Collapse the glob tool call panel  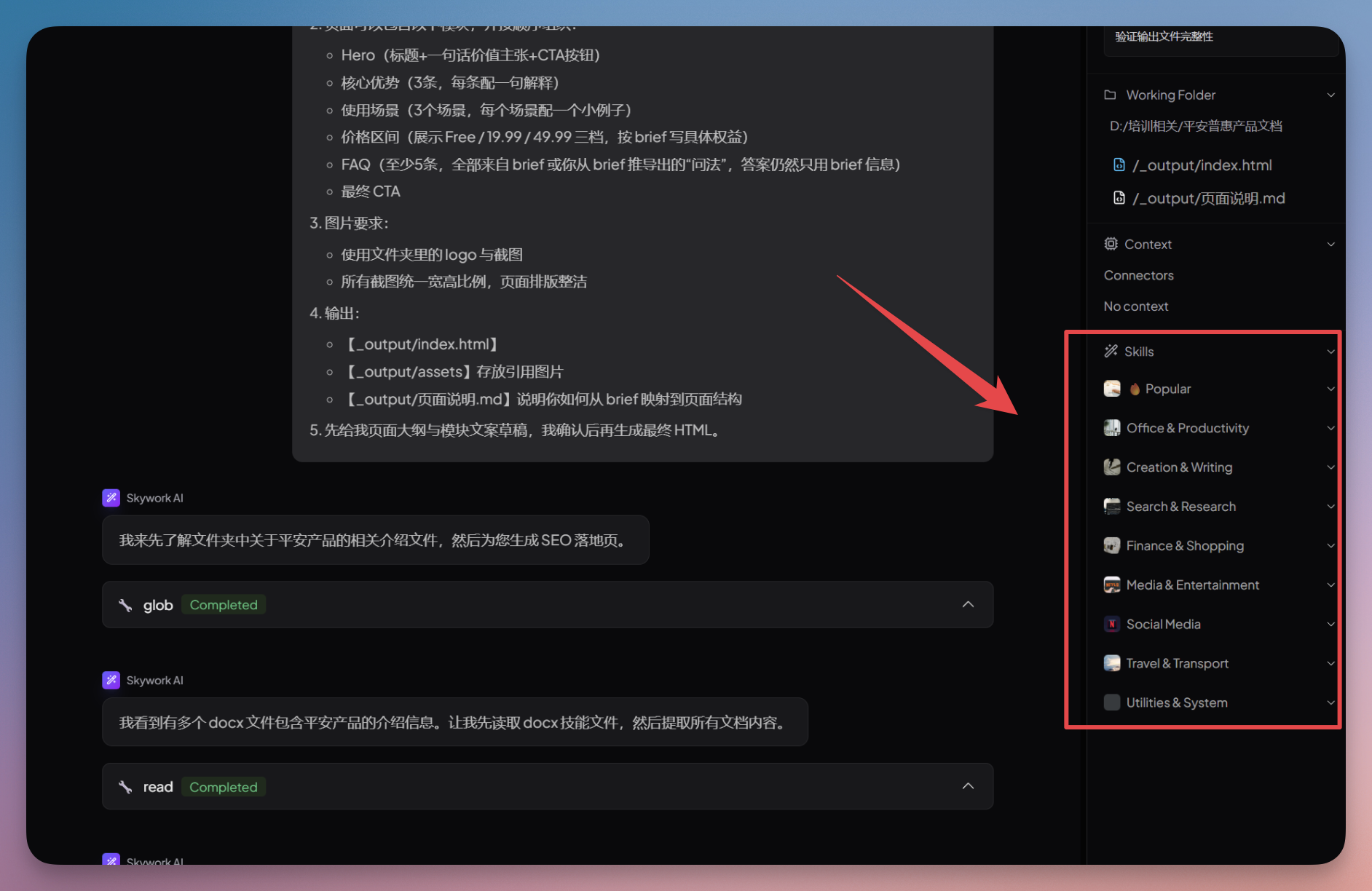tap(968, 604)
